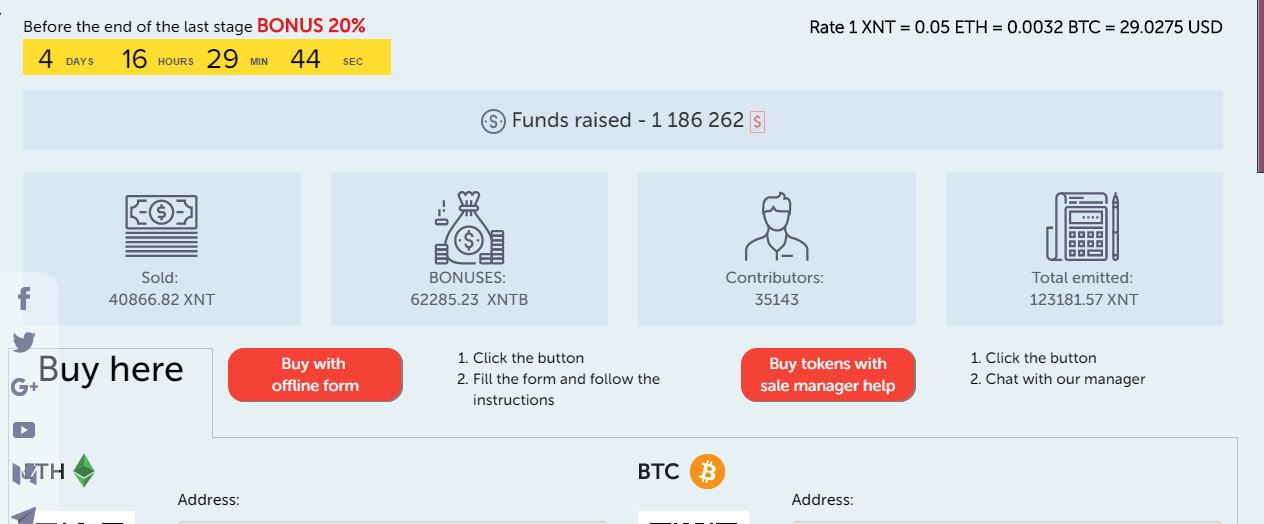Click the Bonuses money bag icon
This screenshot has width=1264, height=524.
pyautogui.click(x=468, y=226)
